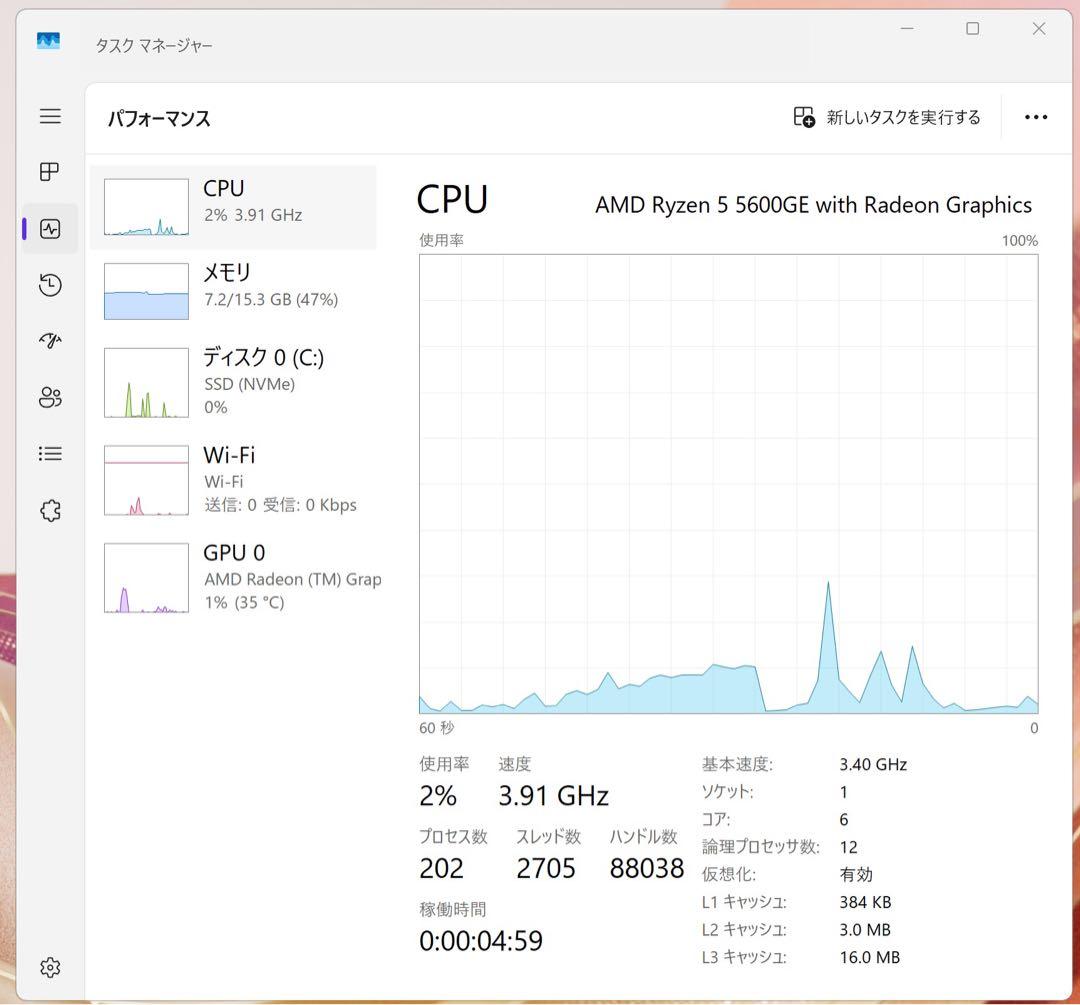
Task: Open the Startup apps page icon
Action: tap(49, 341)
